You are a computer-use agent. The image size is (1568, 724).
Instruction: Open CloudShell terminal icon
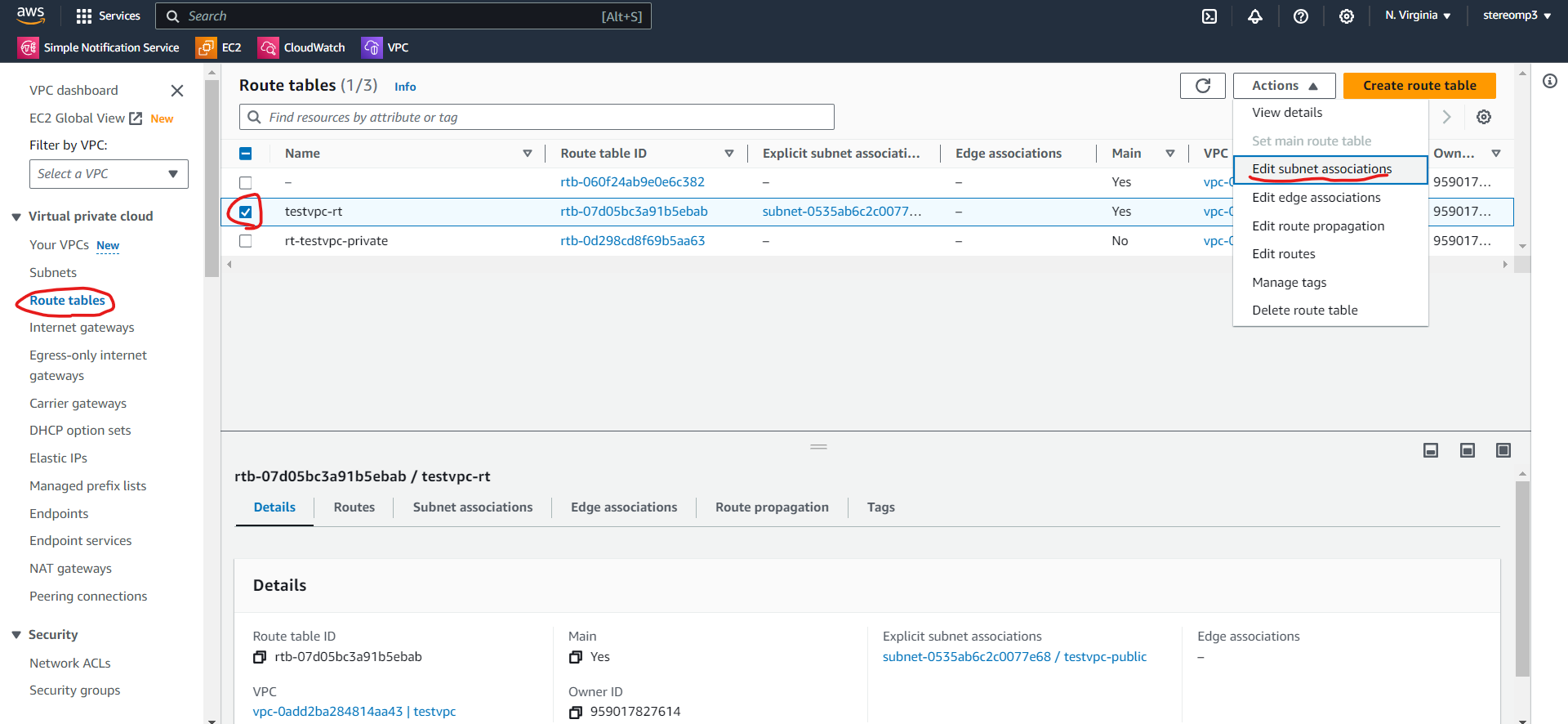(1209, 16)
